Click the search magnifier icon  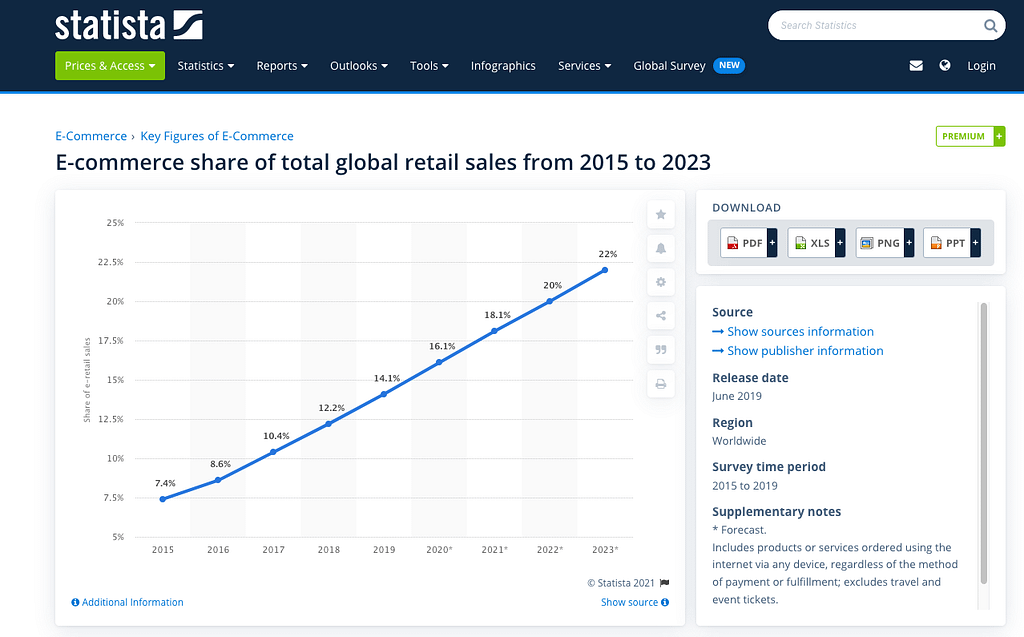pos(990,25)
